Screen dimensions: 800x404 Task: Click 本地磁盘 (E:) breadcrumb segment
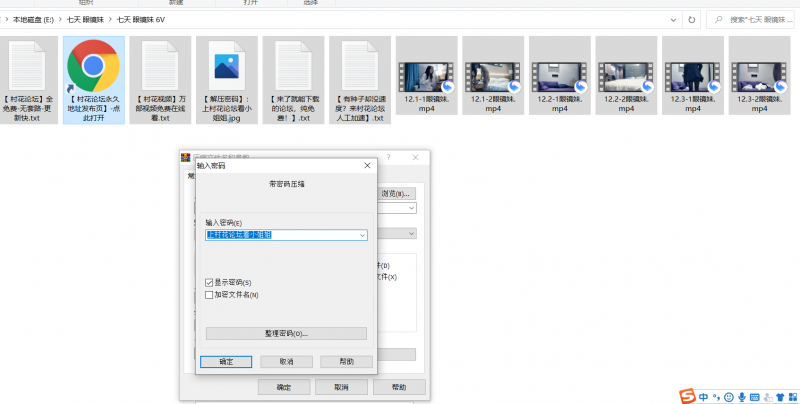[34, 19]
